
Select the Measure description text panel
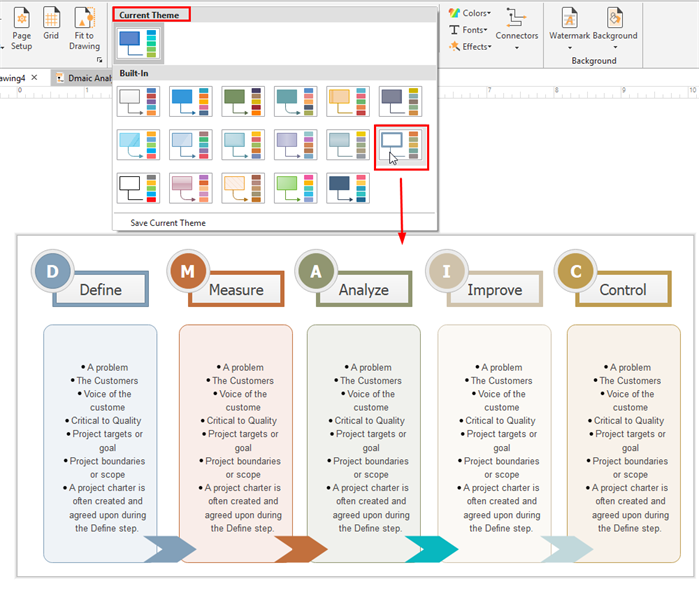point(236,443)
